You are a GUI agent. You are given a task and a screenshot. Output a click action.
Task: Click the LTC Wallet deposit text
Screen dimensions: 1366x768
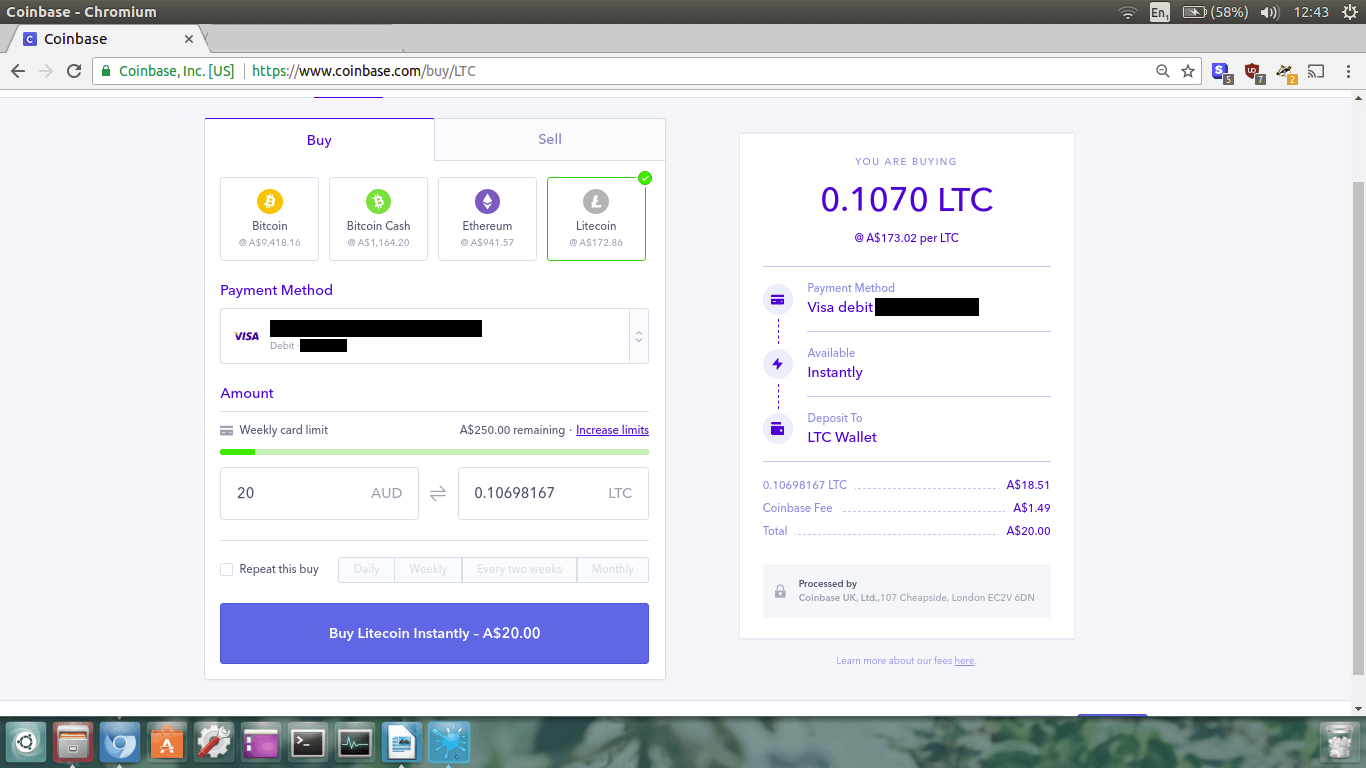(842, 437)
